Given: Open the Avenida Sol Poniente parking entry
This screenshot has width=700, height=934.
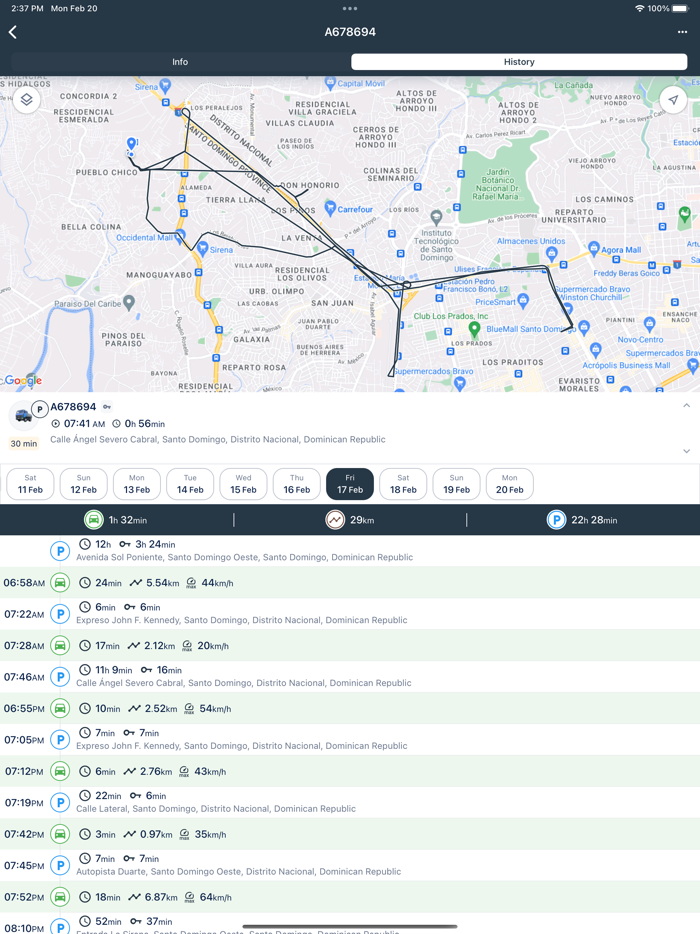Looking at the screenshot, I should (x=350, y=551).
